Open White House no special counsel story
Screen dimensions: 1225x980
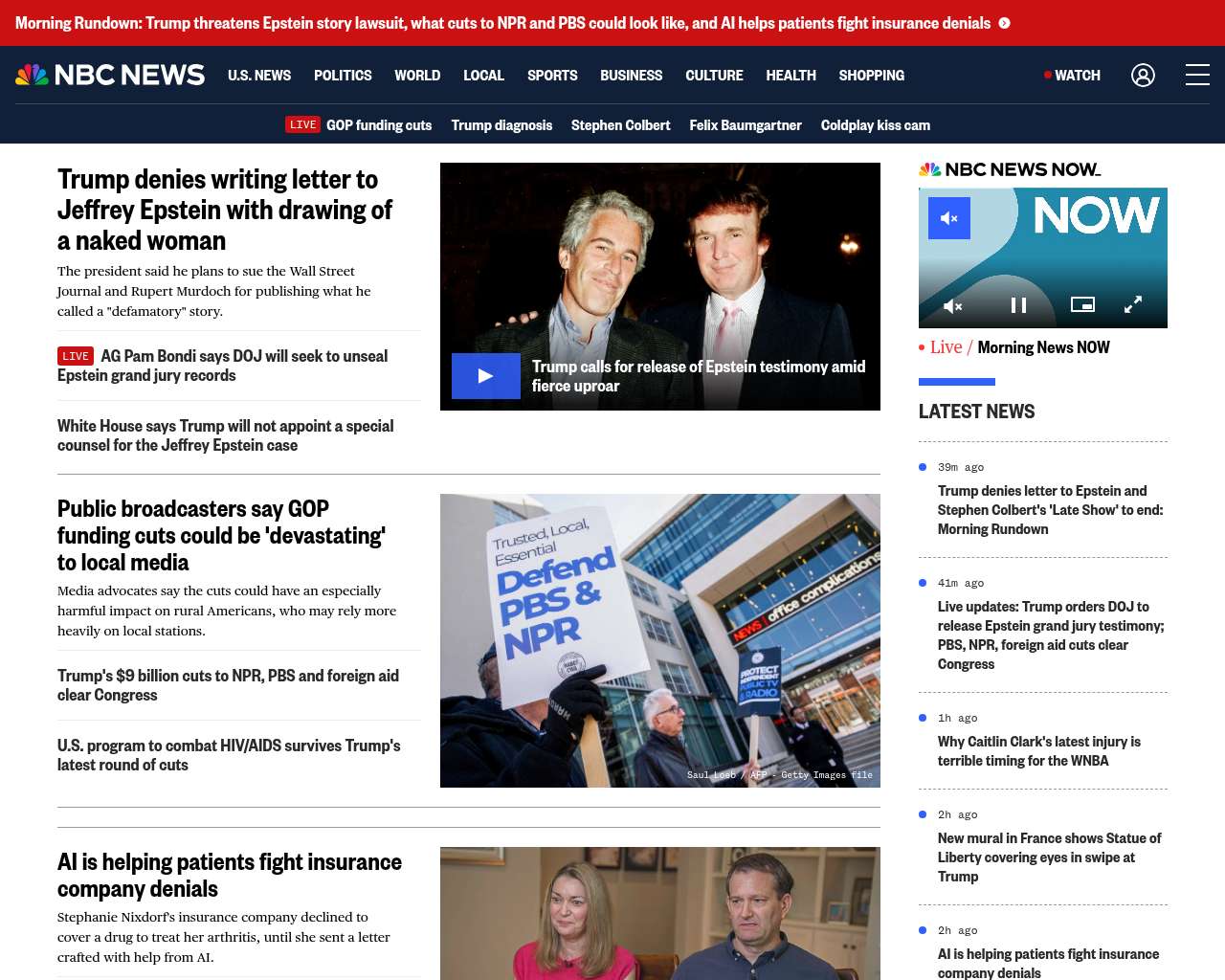click(225, 435)
